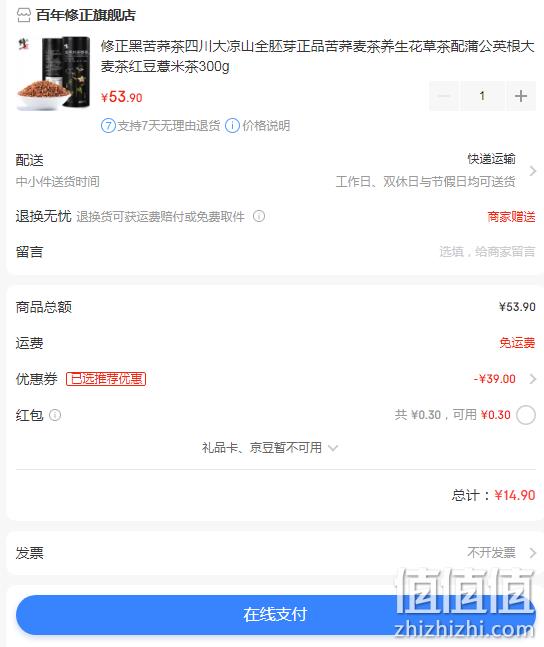The image size is (544, 647).
Task: Tap the 已选推荐优惠 coupon tag
Action: [x=106, y=379]
